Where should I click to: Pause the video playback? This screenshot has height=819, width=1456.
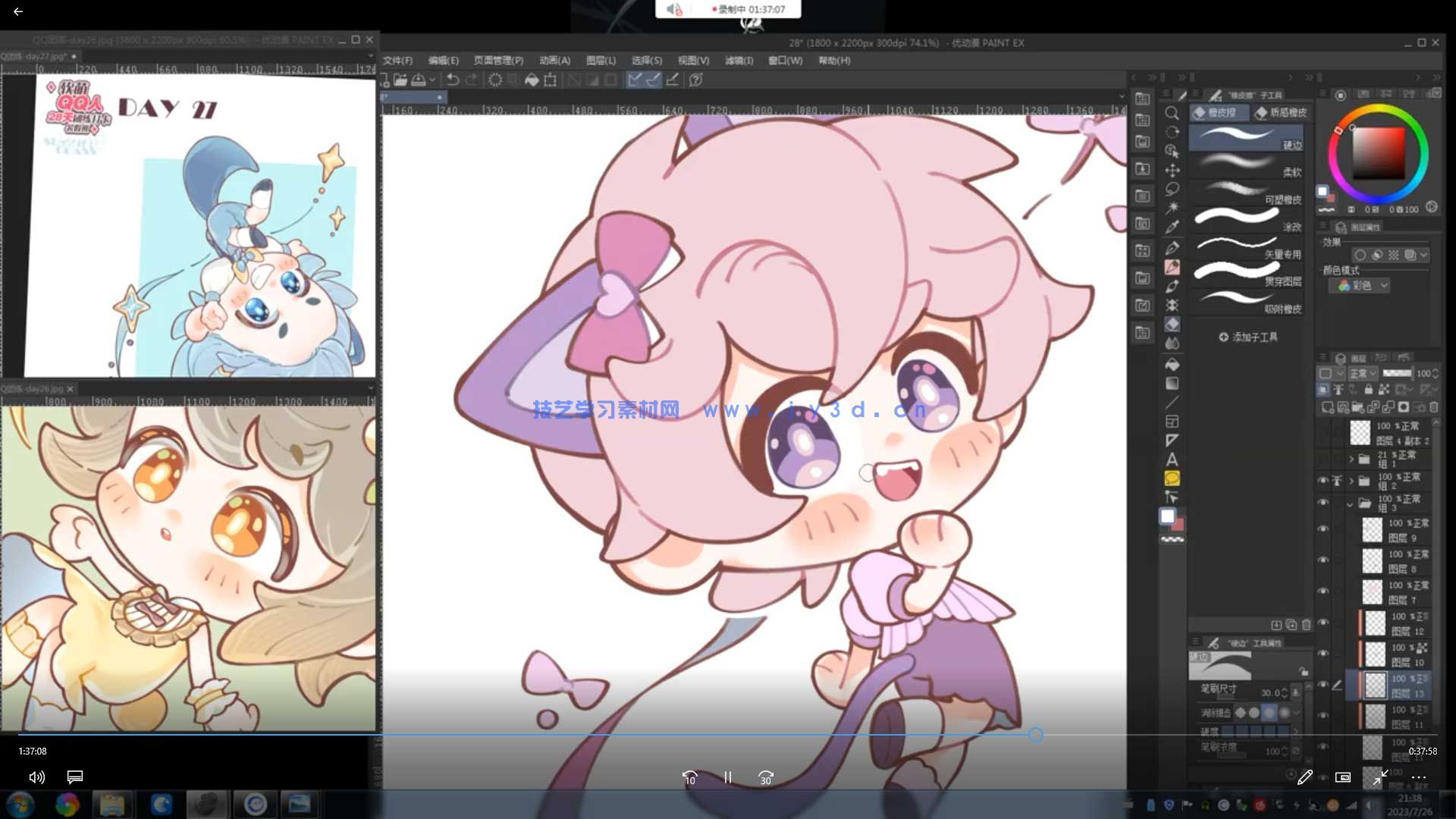(727, 777)
